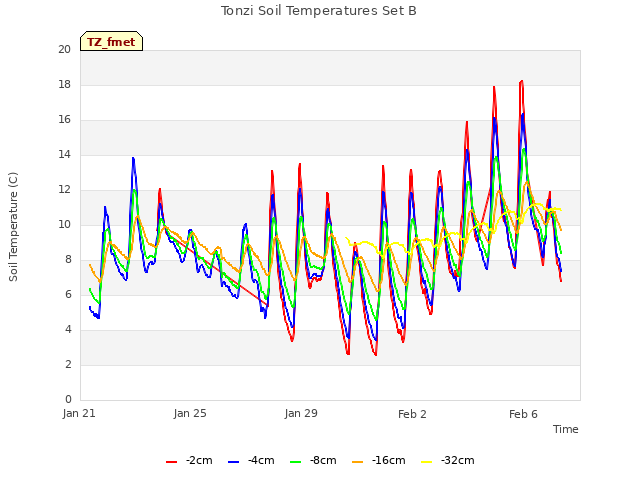The image size is (640, 480).
Task: Click the 12 y-axis tick label
Action: [64, 190]
